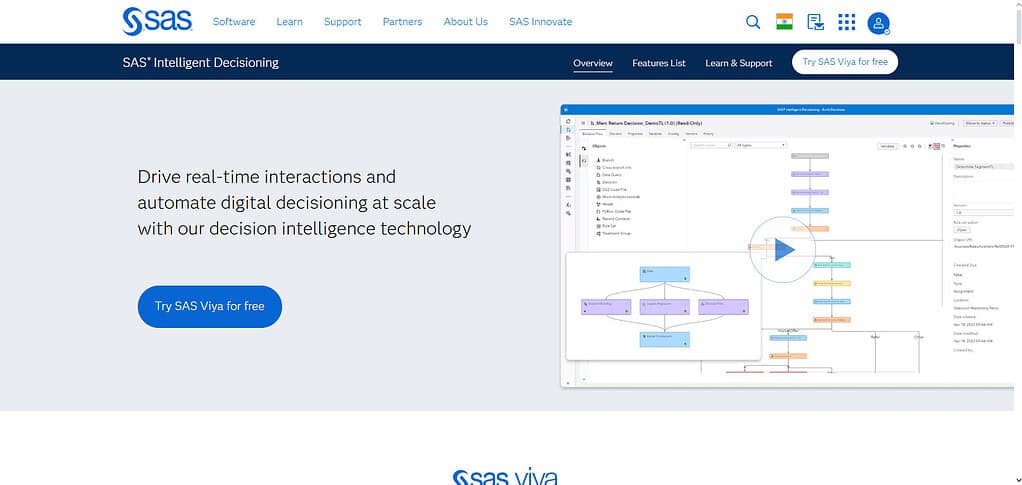Open the site search magnifier
The width and height of the screenshot is (1022, 485).
[753, 22]
